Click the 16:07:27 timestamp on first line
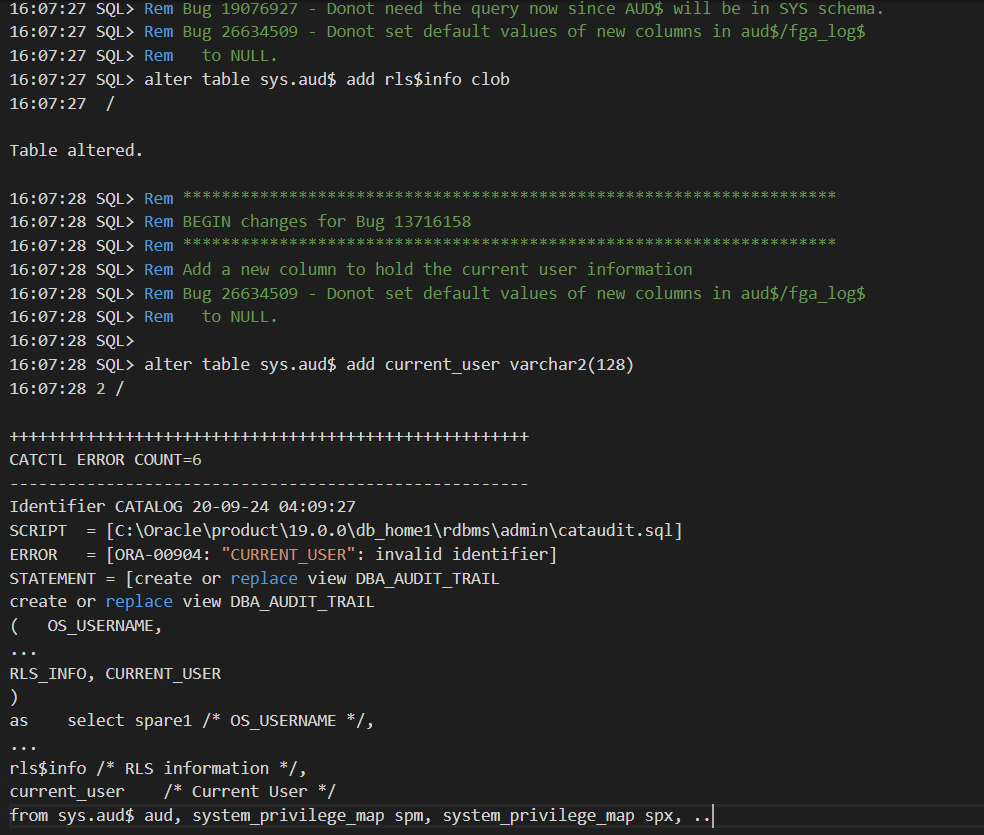 pos(50,9)
